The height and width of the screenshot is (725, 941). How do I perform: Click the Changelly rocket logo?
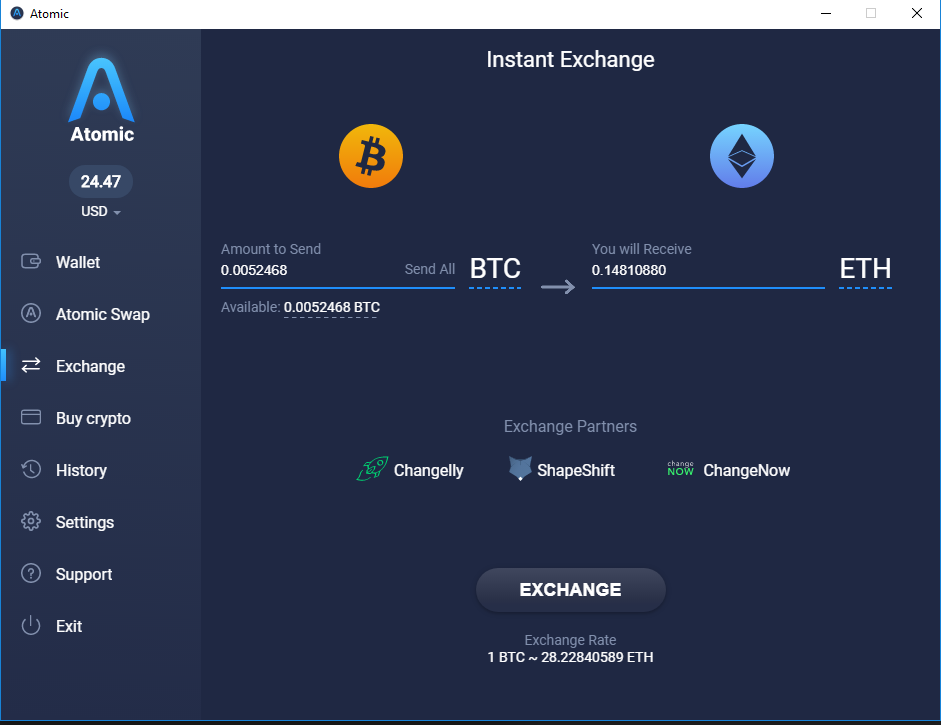click(x=372, y=469)
